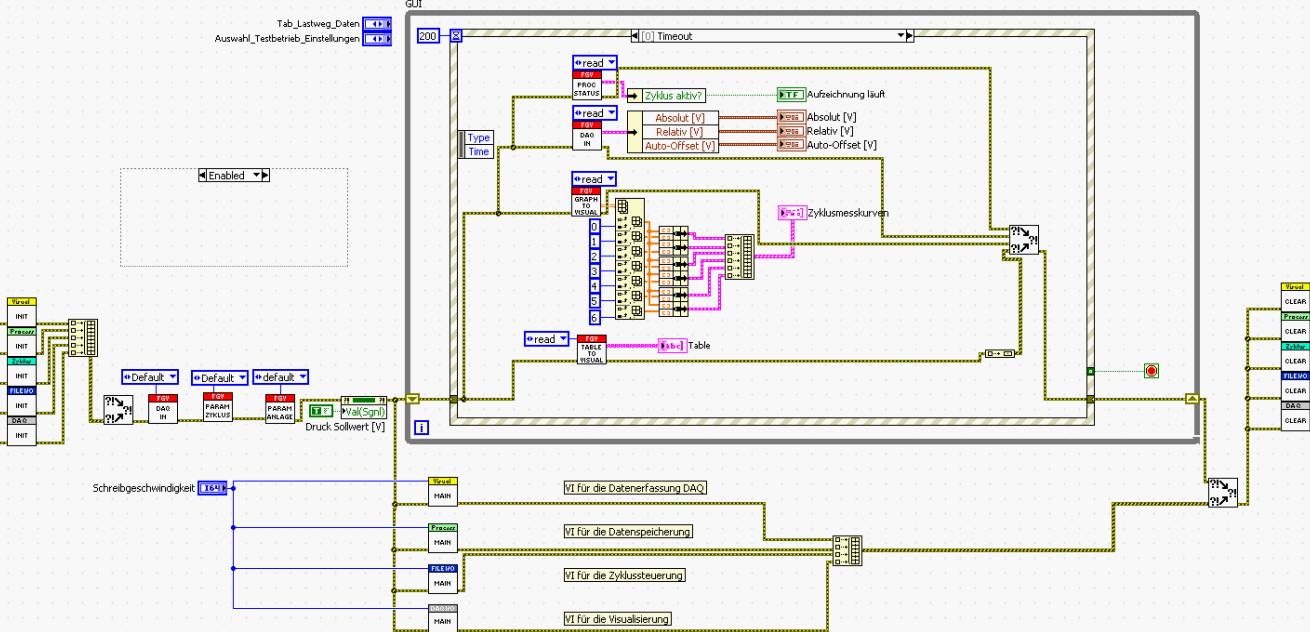
Task: Select the 200 timeout constant
Action: [428, 36]
